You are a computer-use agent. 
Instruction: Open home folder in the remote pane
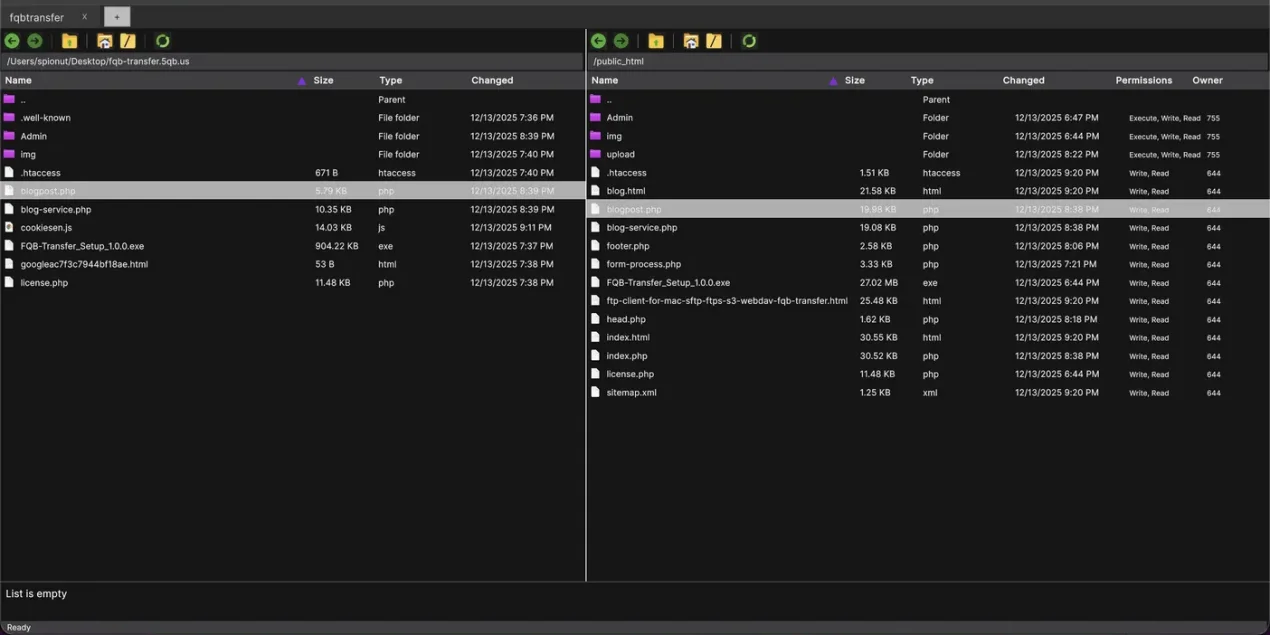[x=690, y=40]
